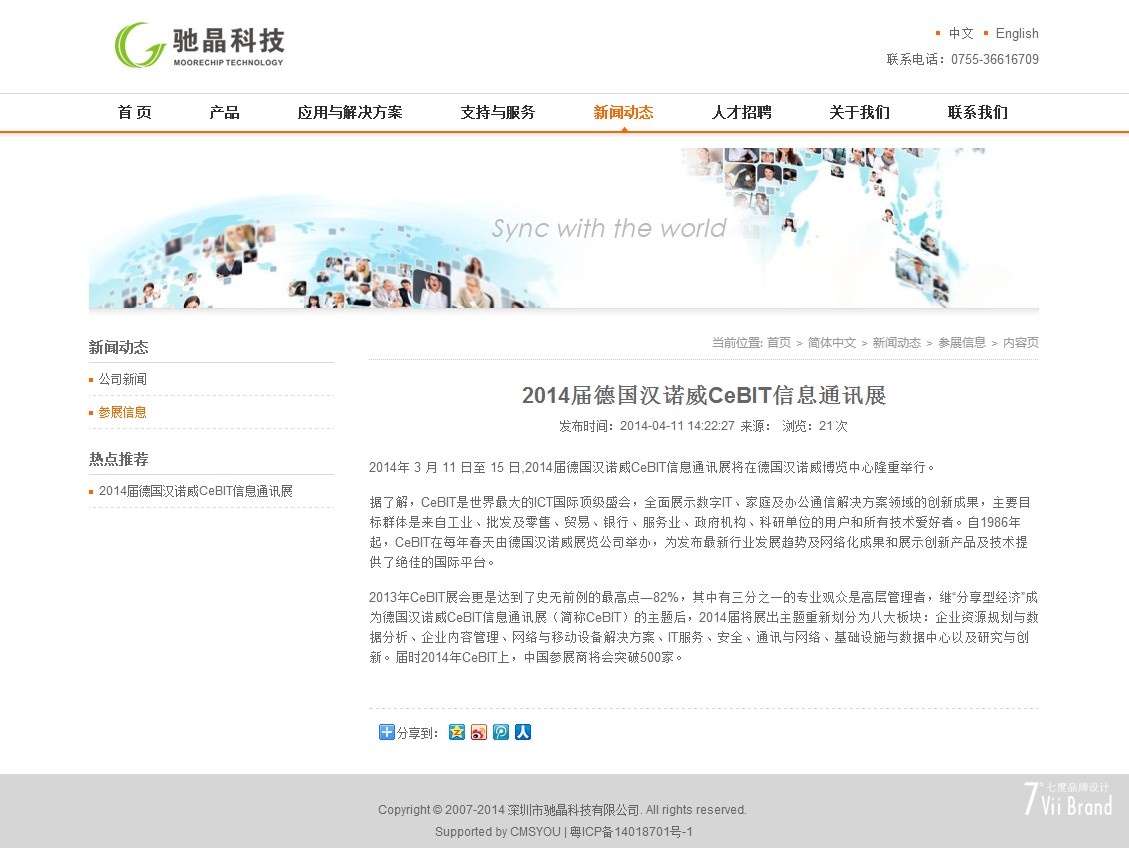The width and height of the screenshot is (1129, 848).
Task: Select 公司新闻 in the sidebar
Action: tap(123, 379)
